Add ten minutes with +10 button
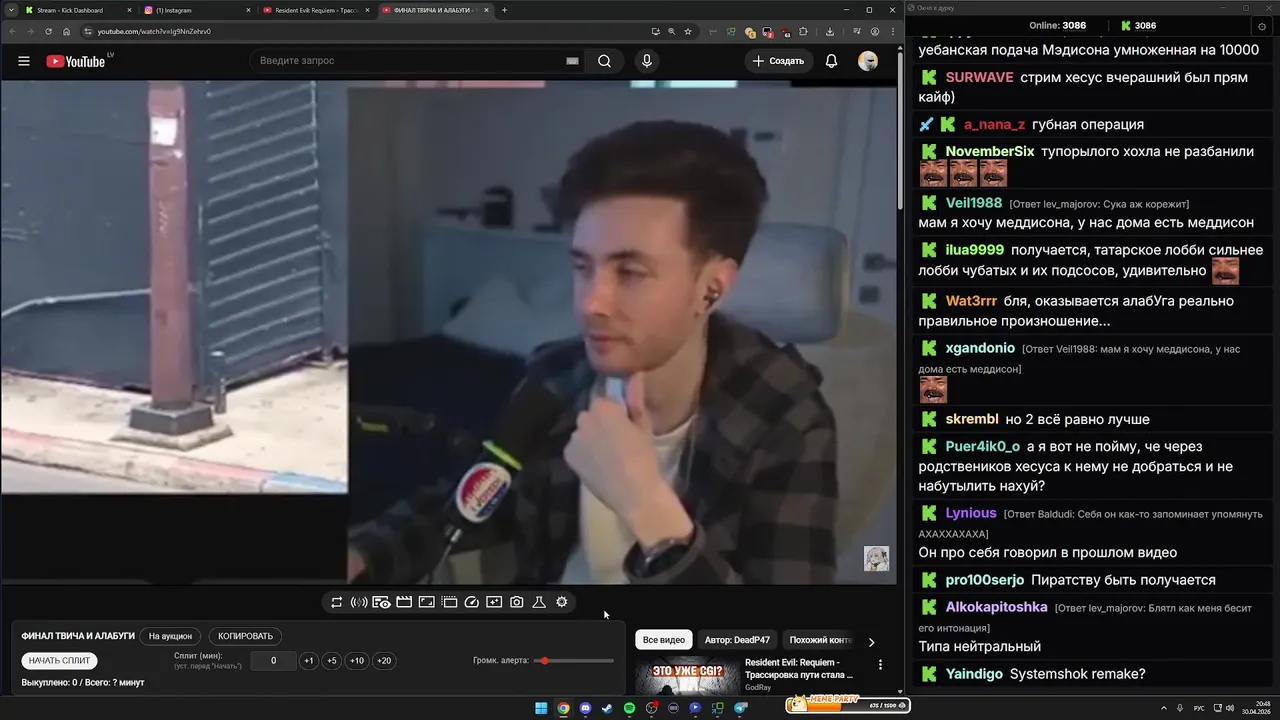Screen dimensions: 1280x720 357,661
